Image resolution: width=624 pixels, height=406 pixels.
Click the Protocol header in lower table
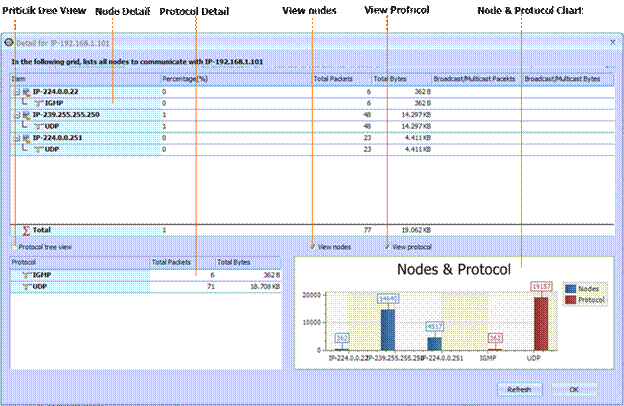80,262
